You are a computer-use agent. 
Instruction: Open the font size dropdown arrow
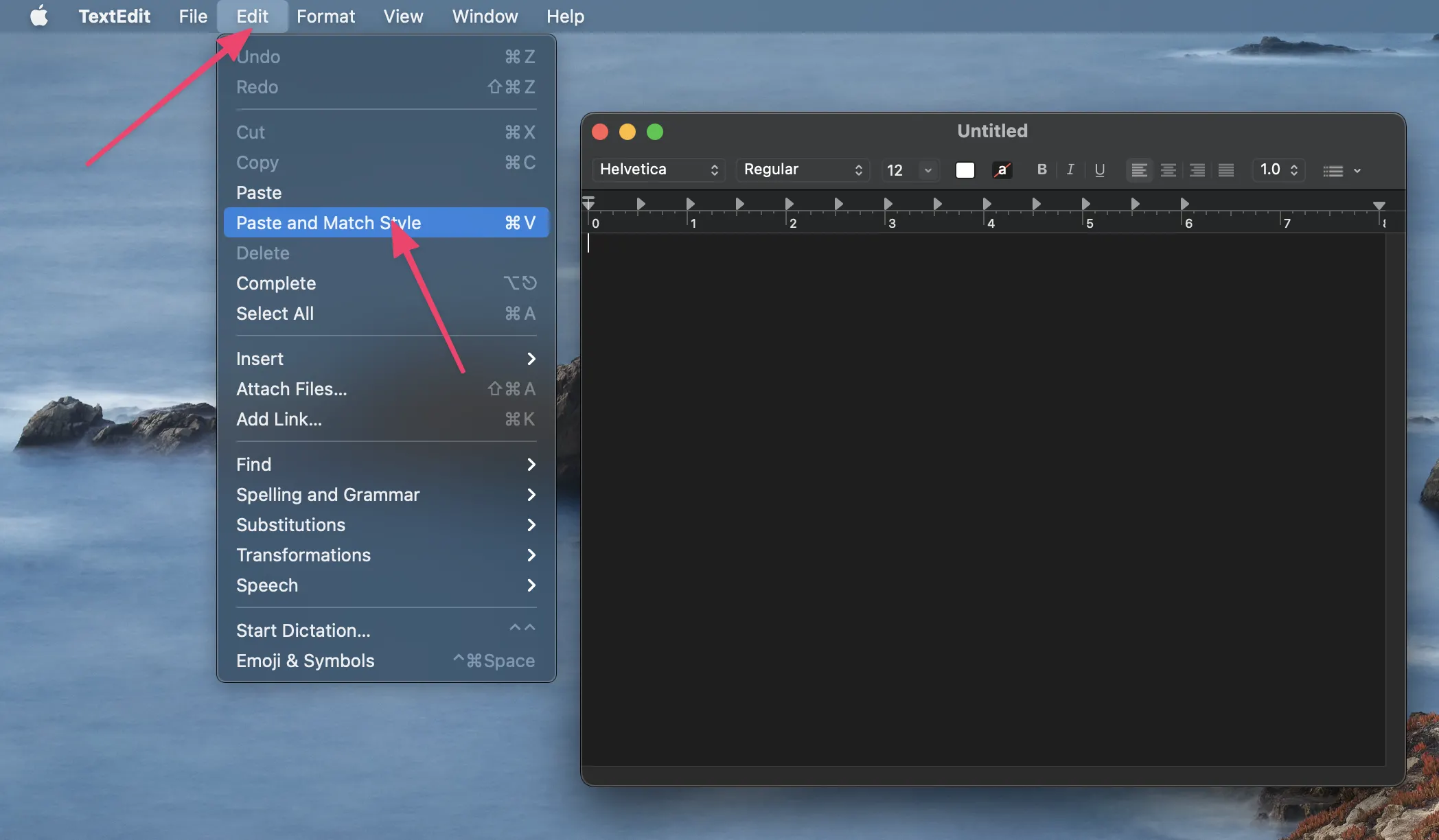[x=928, y=170]
